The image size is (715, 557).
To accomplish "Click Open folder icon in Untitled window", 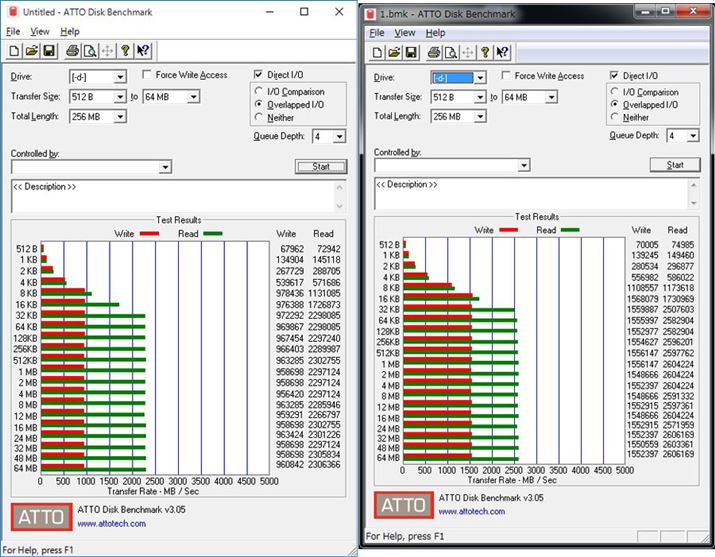I will tap(31, 50).
